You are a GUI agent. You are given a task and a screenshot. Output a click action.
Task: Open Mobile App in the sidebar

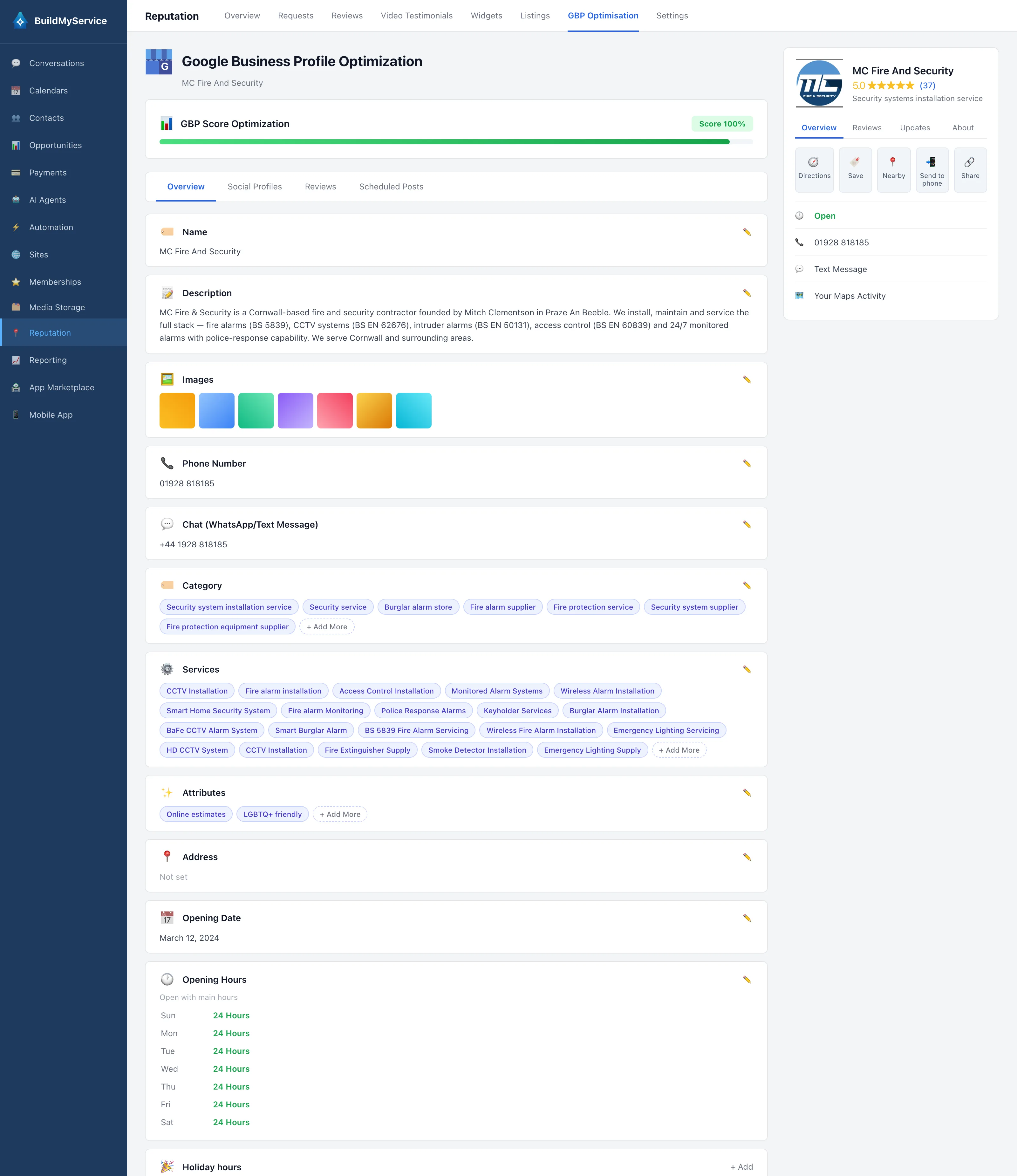pos(64,415)
